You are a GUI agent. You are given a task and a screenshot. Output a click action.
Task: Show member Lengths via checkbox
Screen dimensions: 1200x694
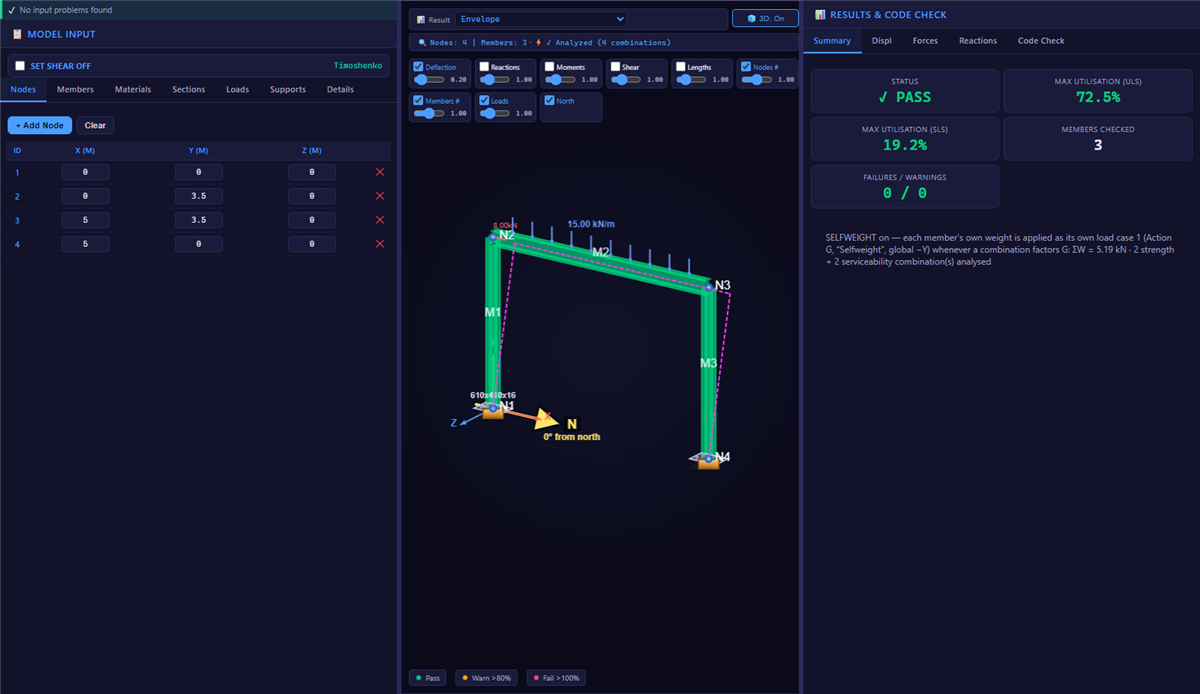(681, 67)
